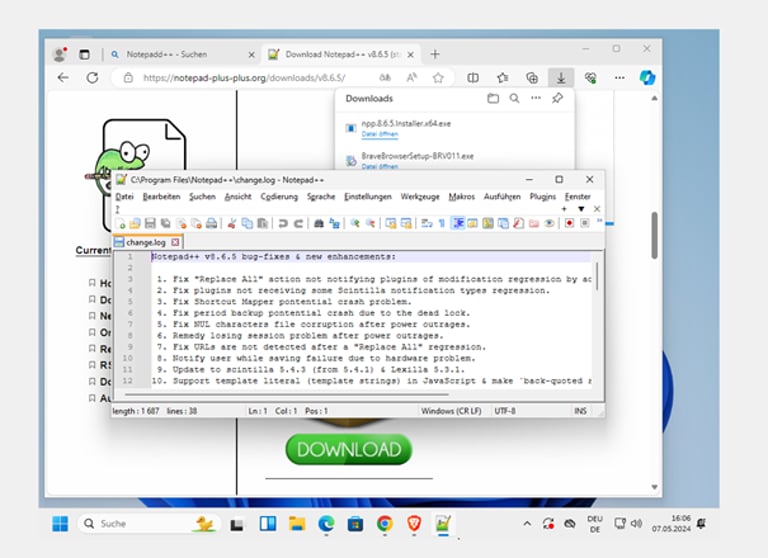Click the Copilot icon in Edge

click(647, 77)
